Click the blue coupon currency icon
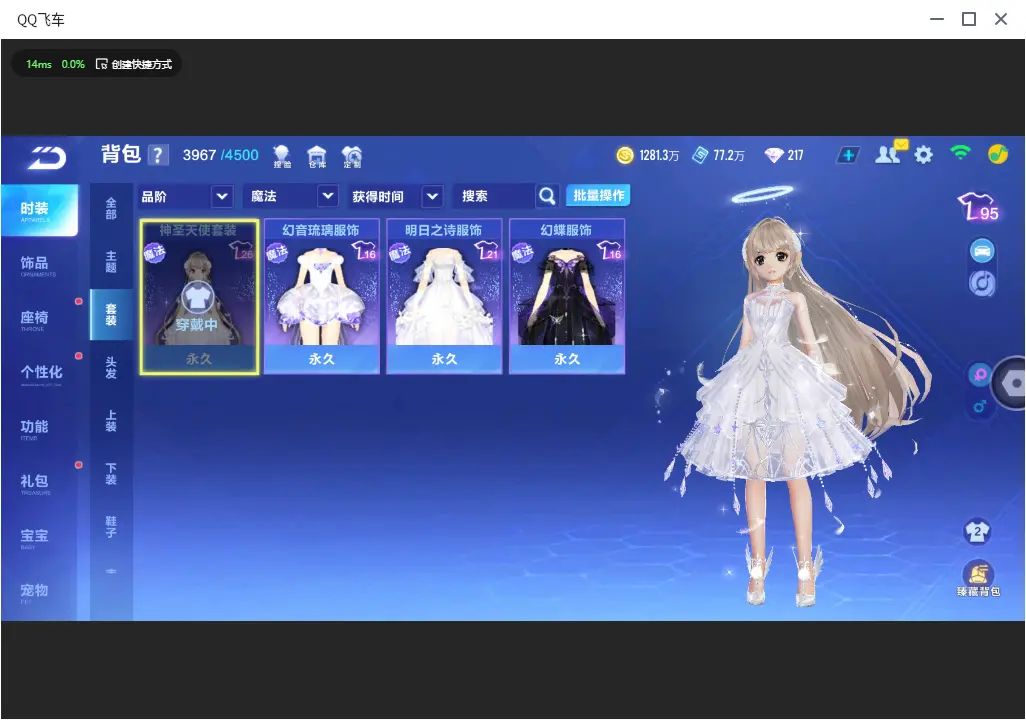This screenshot has height=720, width=1026. 700,155
